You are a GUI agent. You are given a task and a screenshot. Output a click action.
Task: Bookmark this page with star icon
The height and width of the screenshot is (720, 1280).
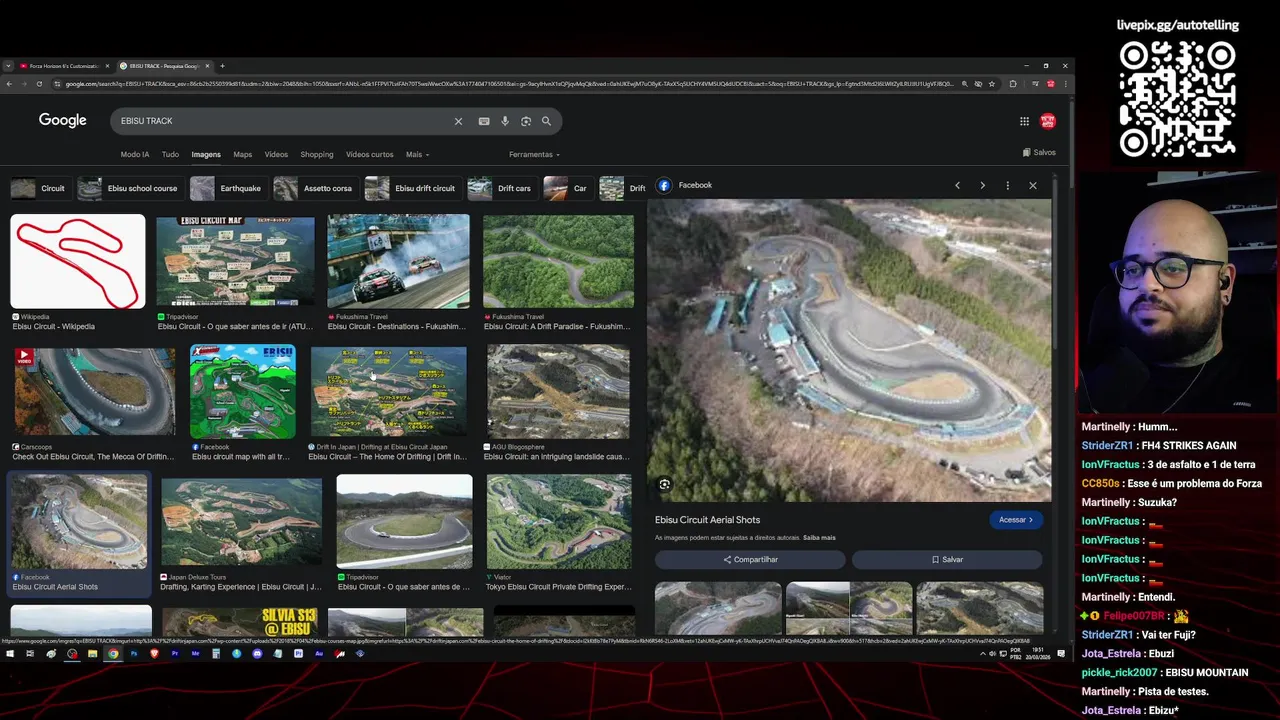click(x=992, y=84)
